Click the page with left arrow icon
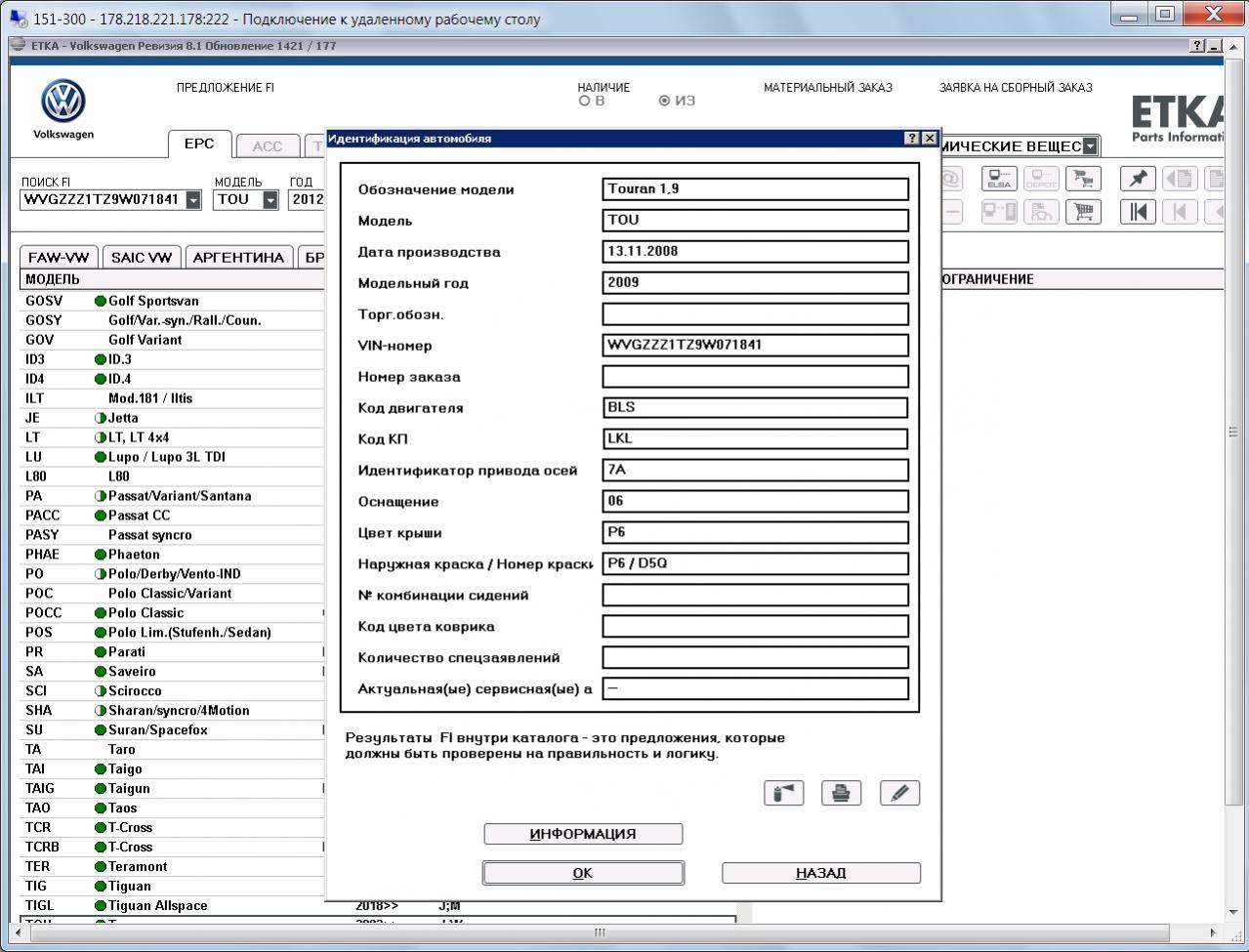 pyautogui.click(x=1180, y=179)
